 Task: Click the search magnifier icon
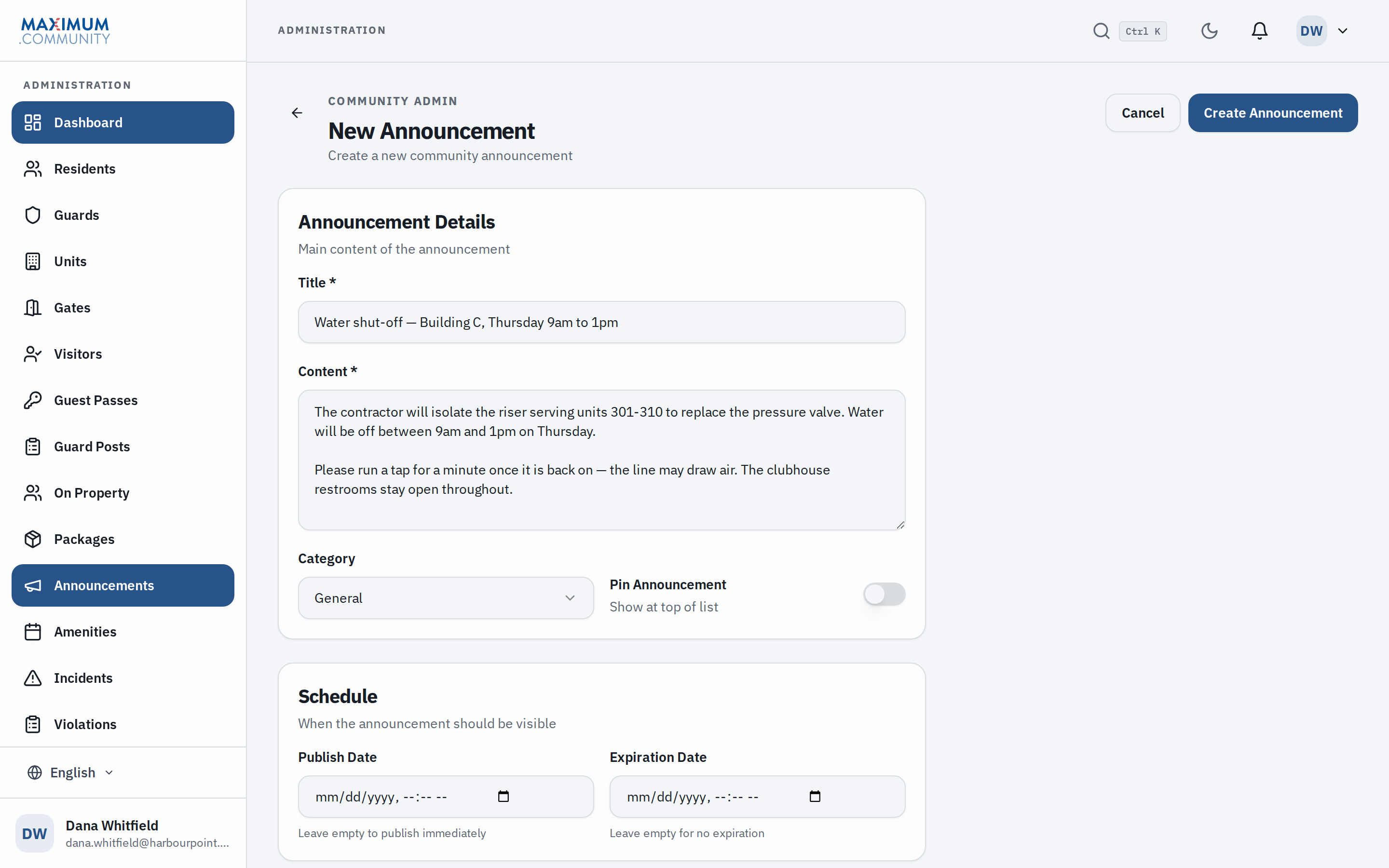pos(1101,31)
